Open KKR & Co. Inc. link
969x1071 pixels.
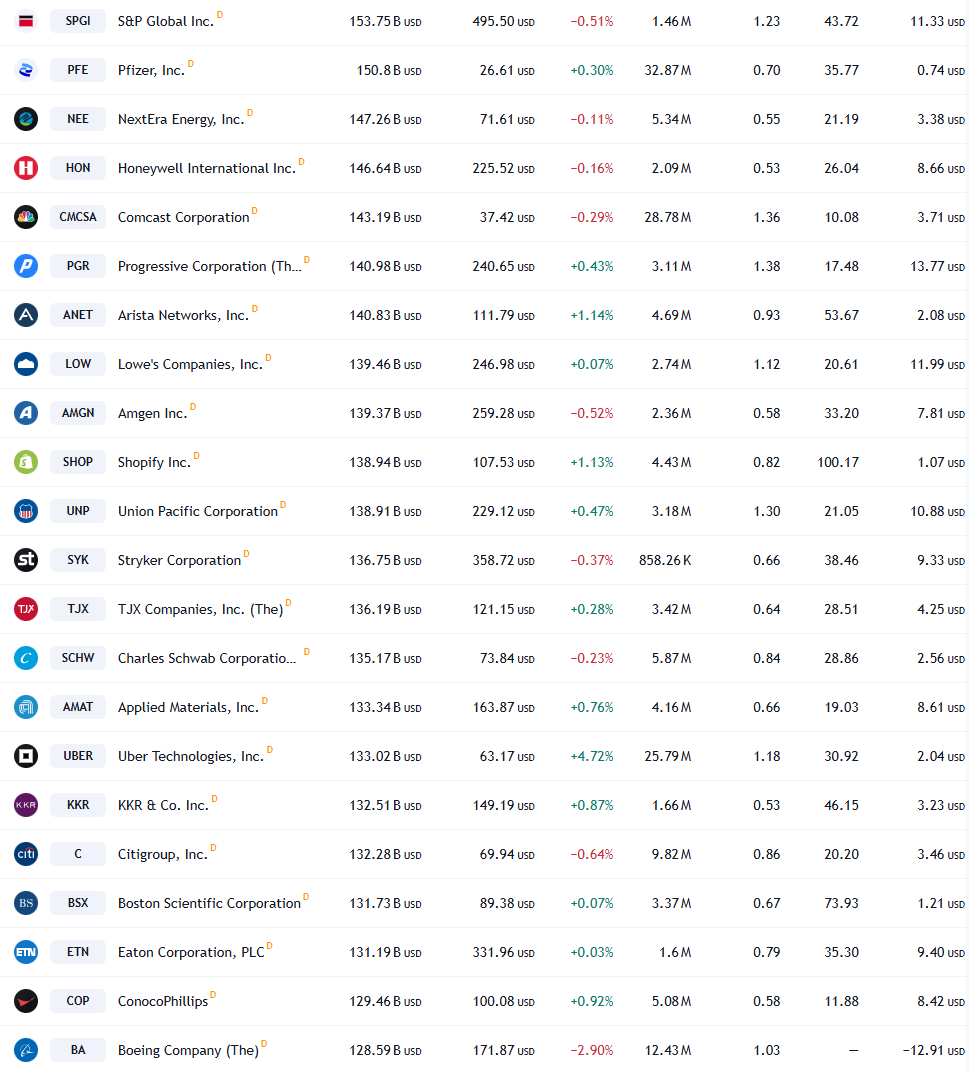click(x=163, y=805)
